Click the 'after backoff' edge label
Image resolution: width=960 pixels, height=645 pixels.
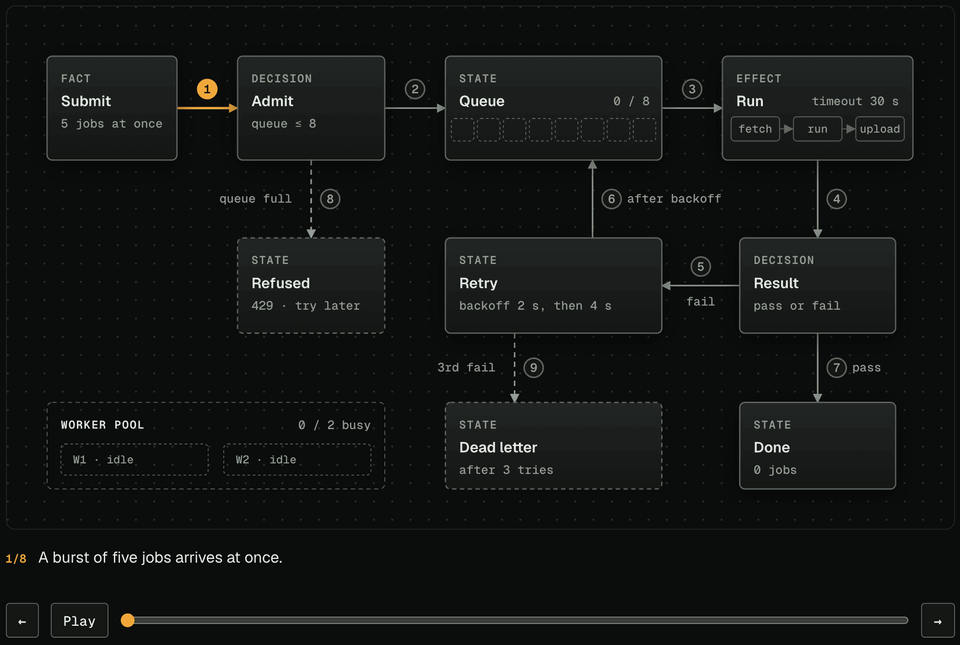tap(674, 199)
